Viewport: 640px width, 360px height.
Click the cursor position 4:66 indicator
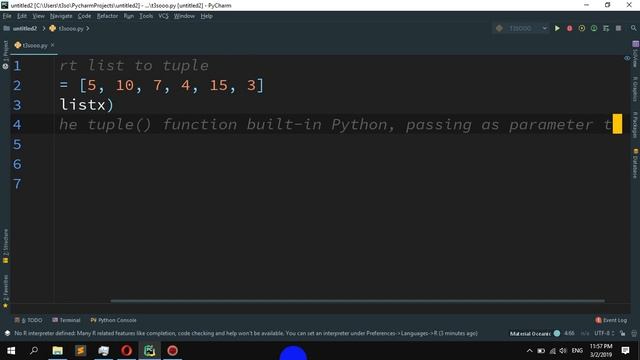[569, 333]
